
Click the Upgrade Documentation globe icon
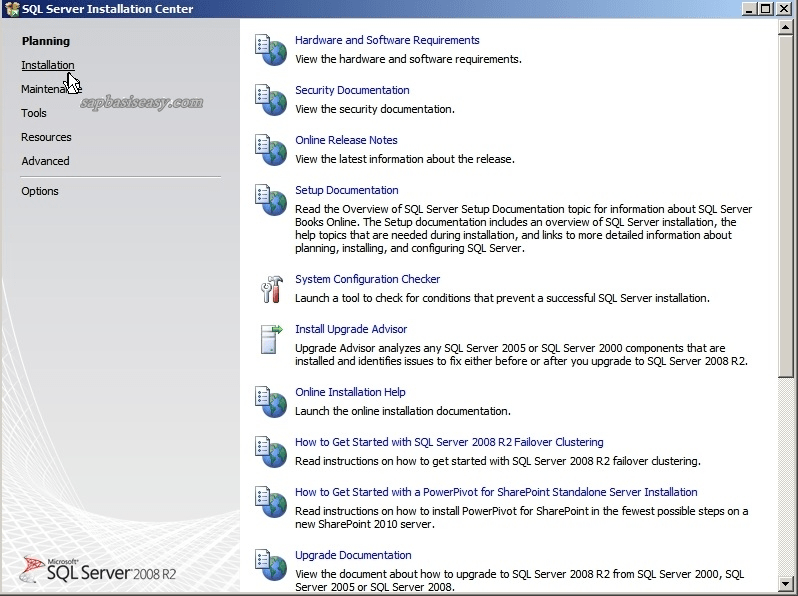click(271, 564)
